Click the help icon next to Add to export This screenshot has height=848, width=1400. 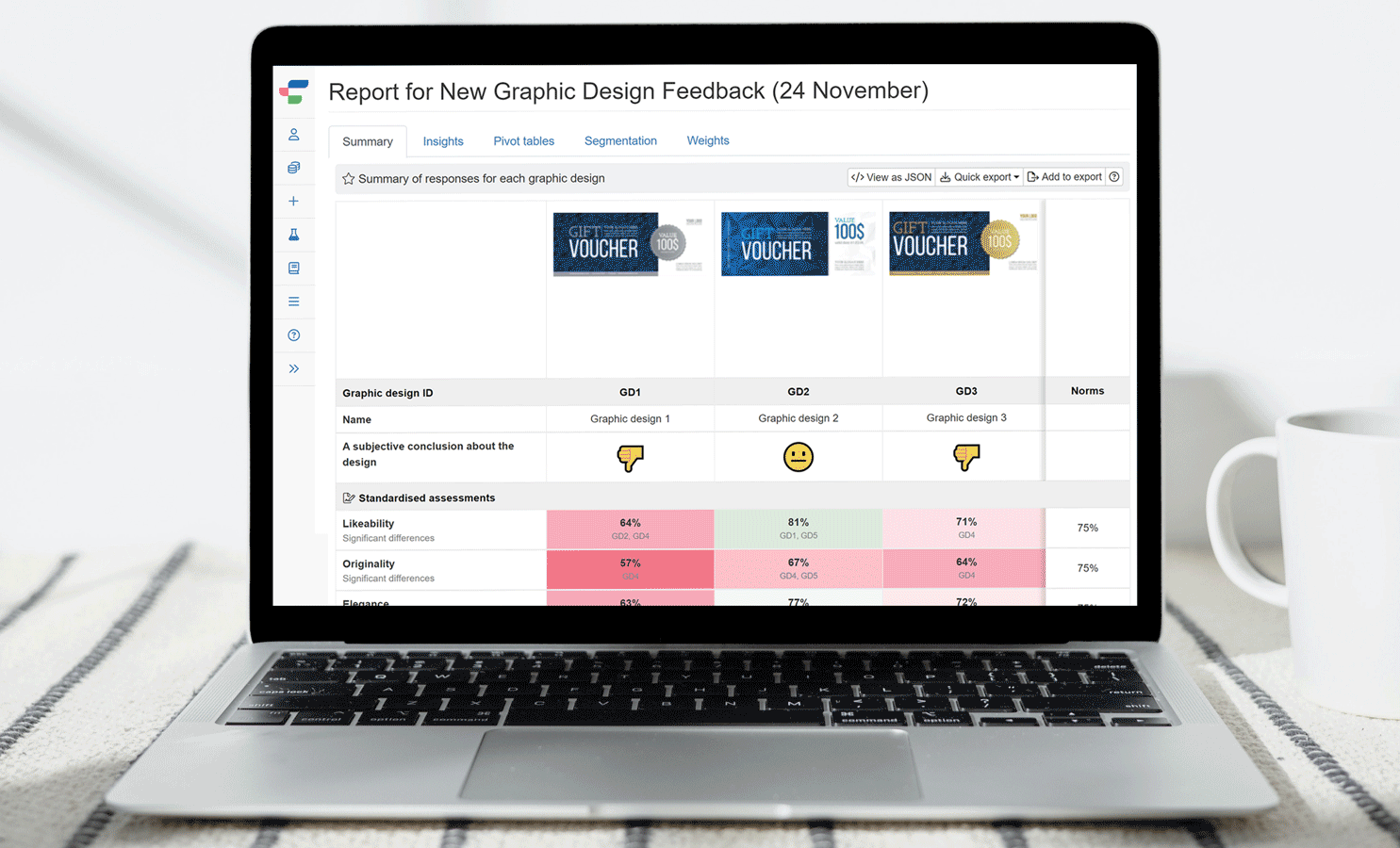tap(1114, 177)
